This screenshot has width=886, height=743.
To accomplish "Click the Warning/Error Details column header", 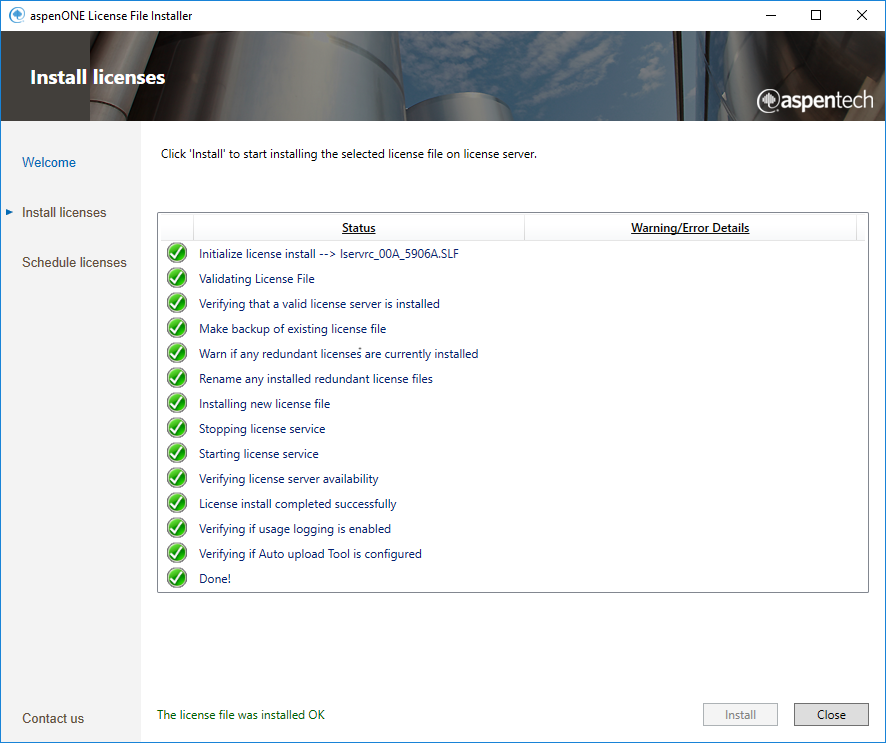I will 690,228.
